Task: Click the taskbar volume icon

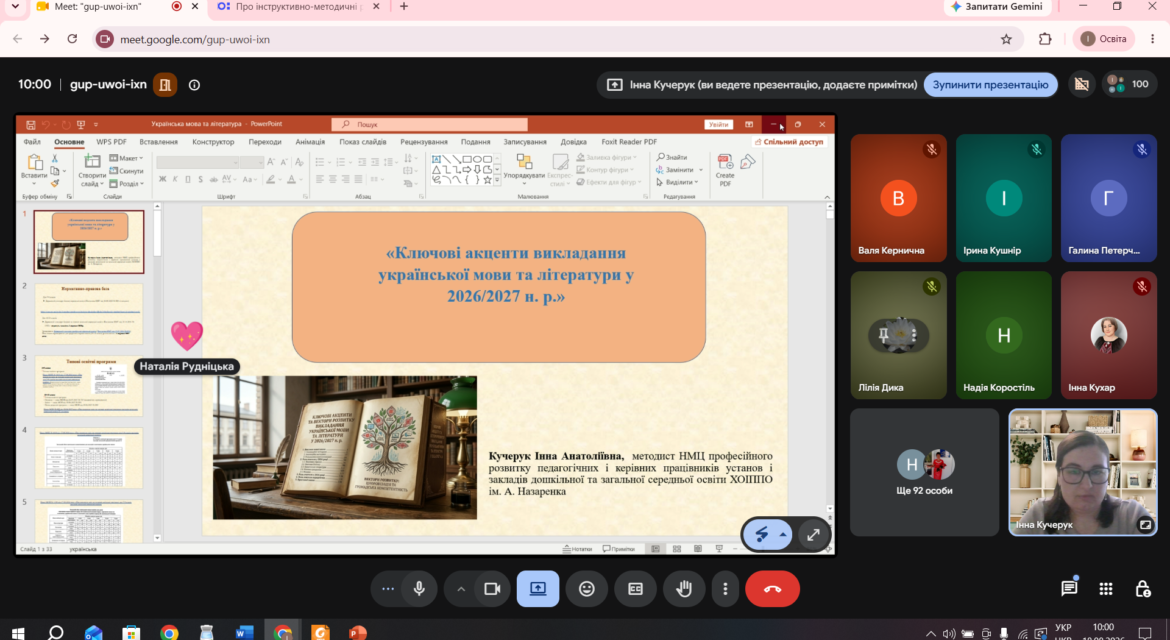Action: click(949, 633)
